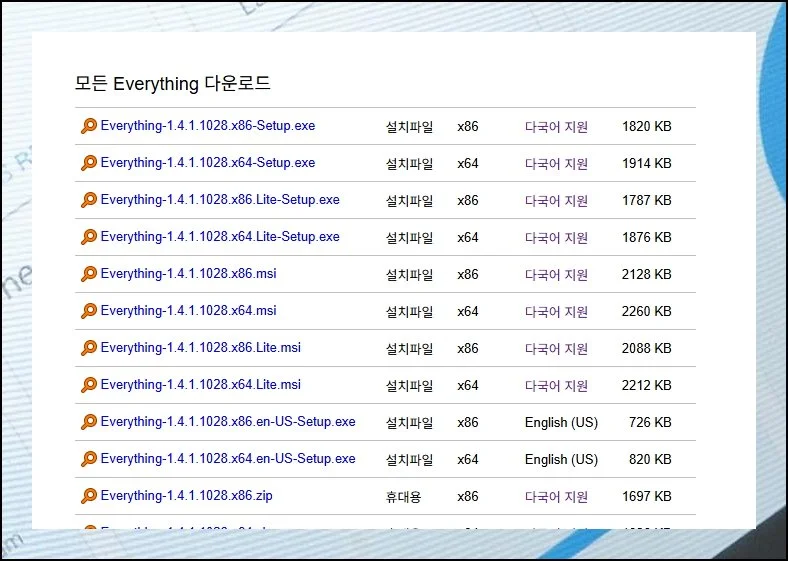This screenshot has width=788, height=561.
Task: Click the 2260 KB size value
Action: click(x=647, y=311)
